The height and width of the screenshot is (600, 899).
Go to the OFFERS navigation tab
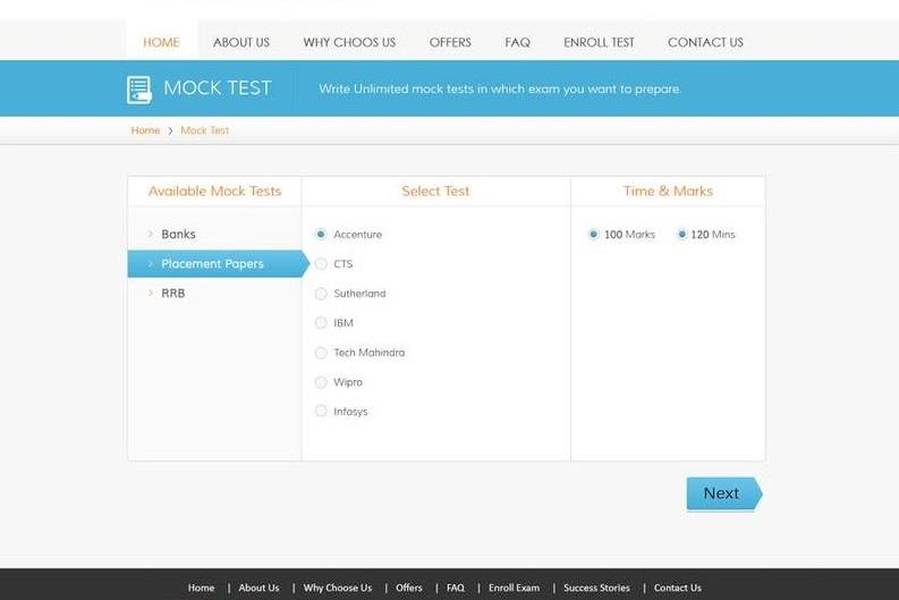tap(450, 42)
